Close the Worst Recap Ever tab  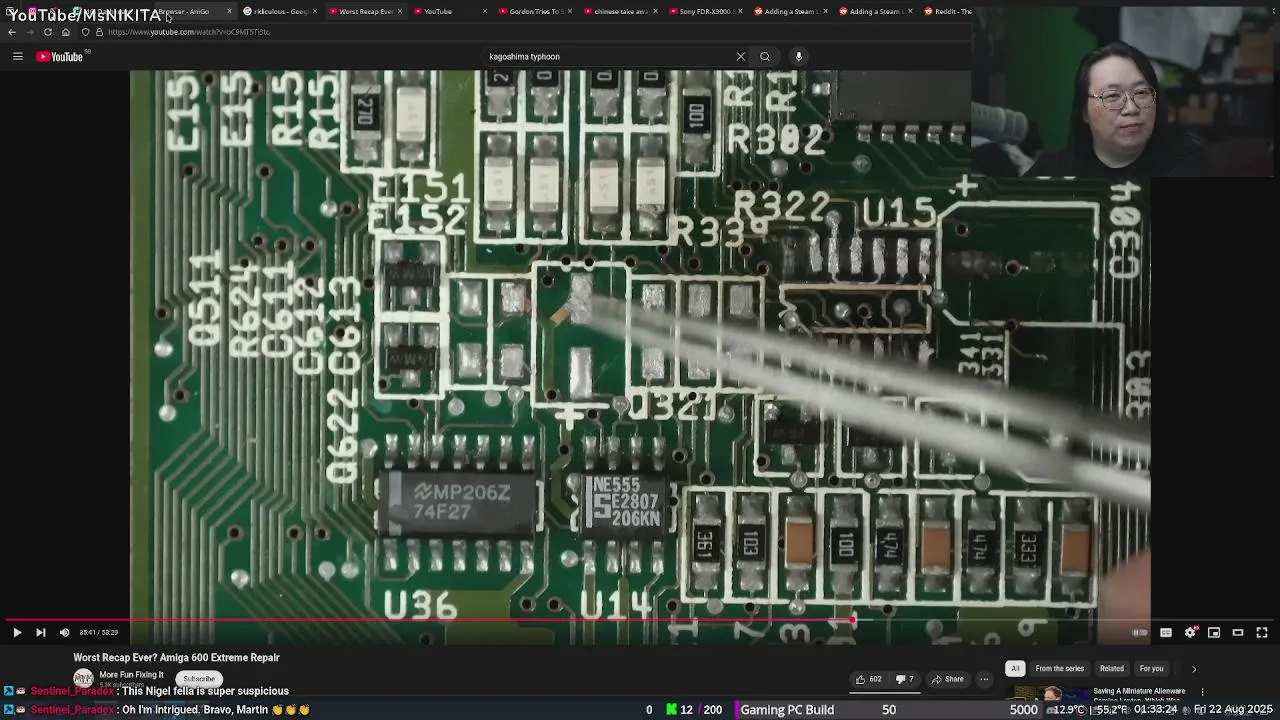[401, 11]
